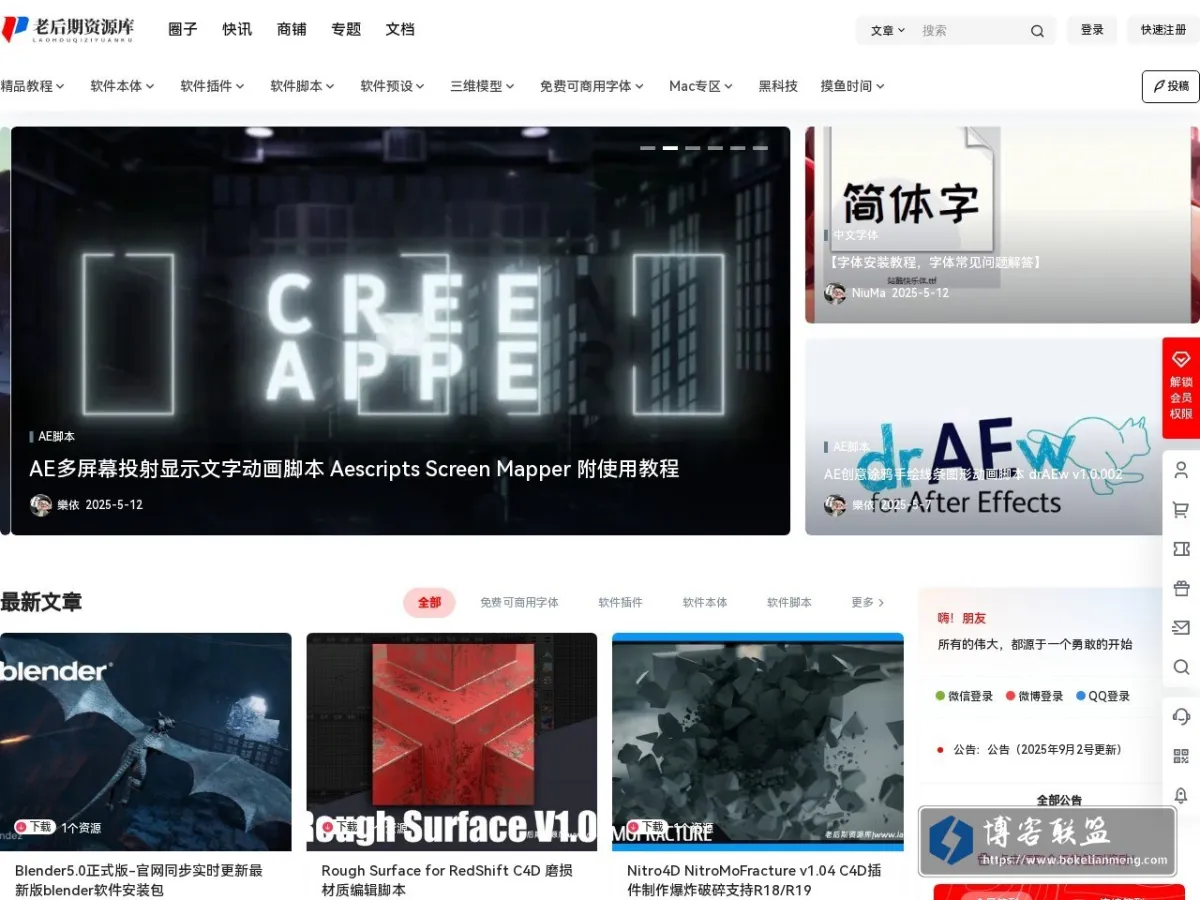Viewport: 1200px width, 900px height.
Task: Expand the 软件本体 navigation menu
Action: tap(122, 86)
